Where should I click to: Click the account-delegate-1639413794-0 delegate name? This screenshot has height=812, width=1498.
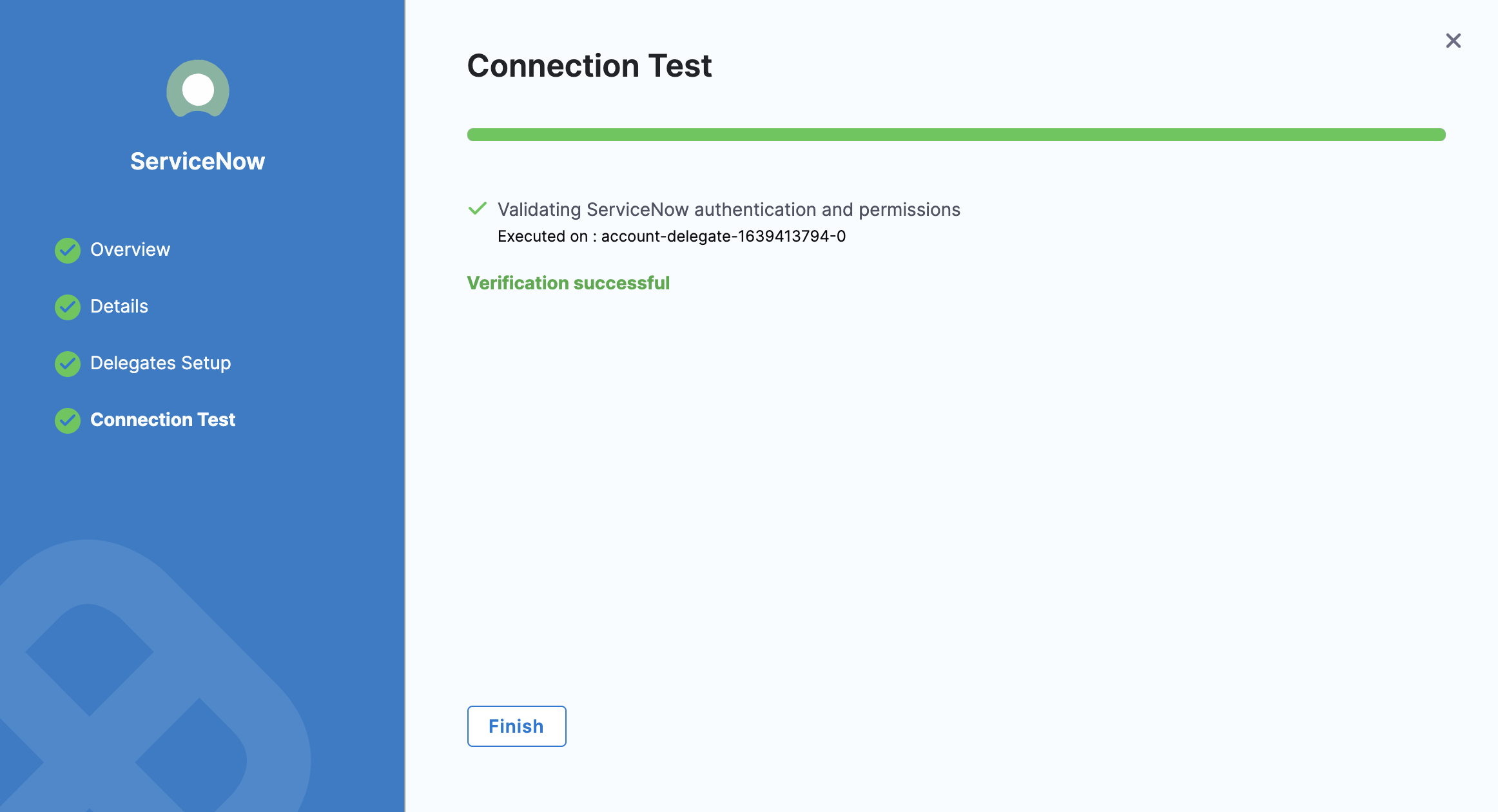click(x=723, y=237)
